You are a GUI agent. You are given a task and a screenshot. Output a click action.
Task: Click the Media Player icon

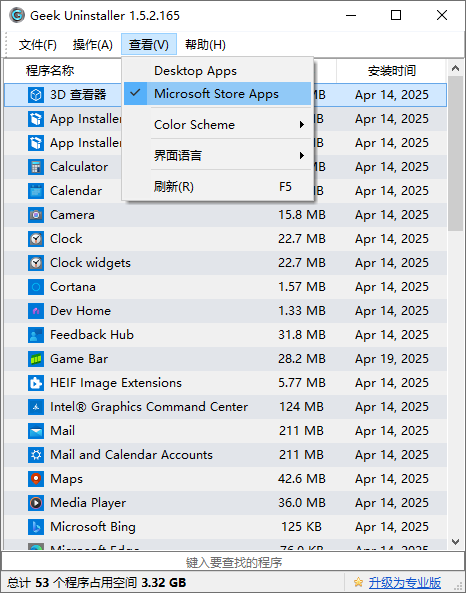point(36,503)
